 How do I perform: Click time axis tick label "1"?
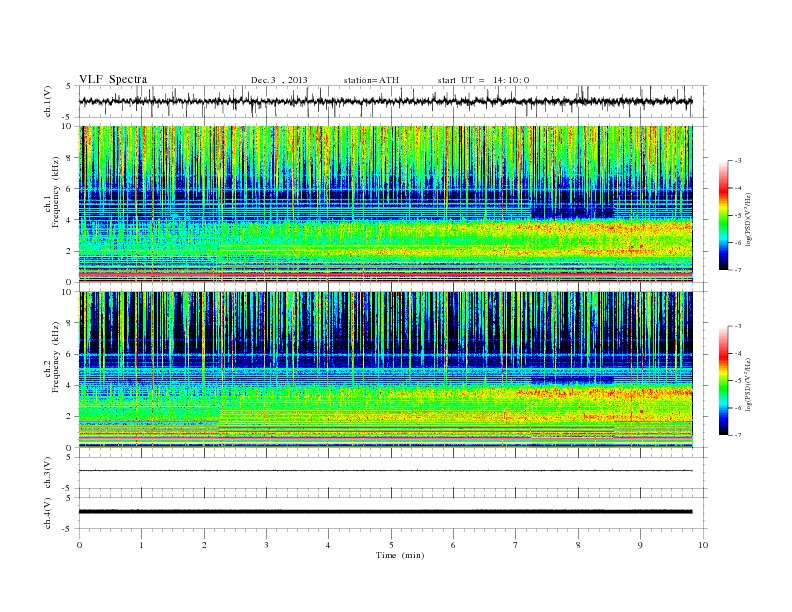[141, 545]
